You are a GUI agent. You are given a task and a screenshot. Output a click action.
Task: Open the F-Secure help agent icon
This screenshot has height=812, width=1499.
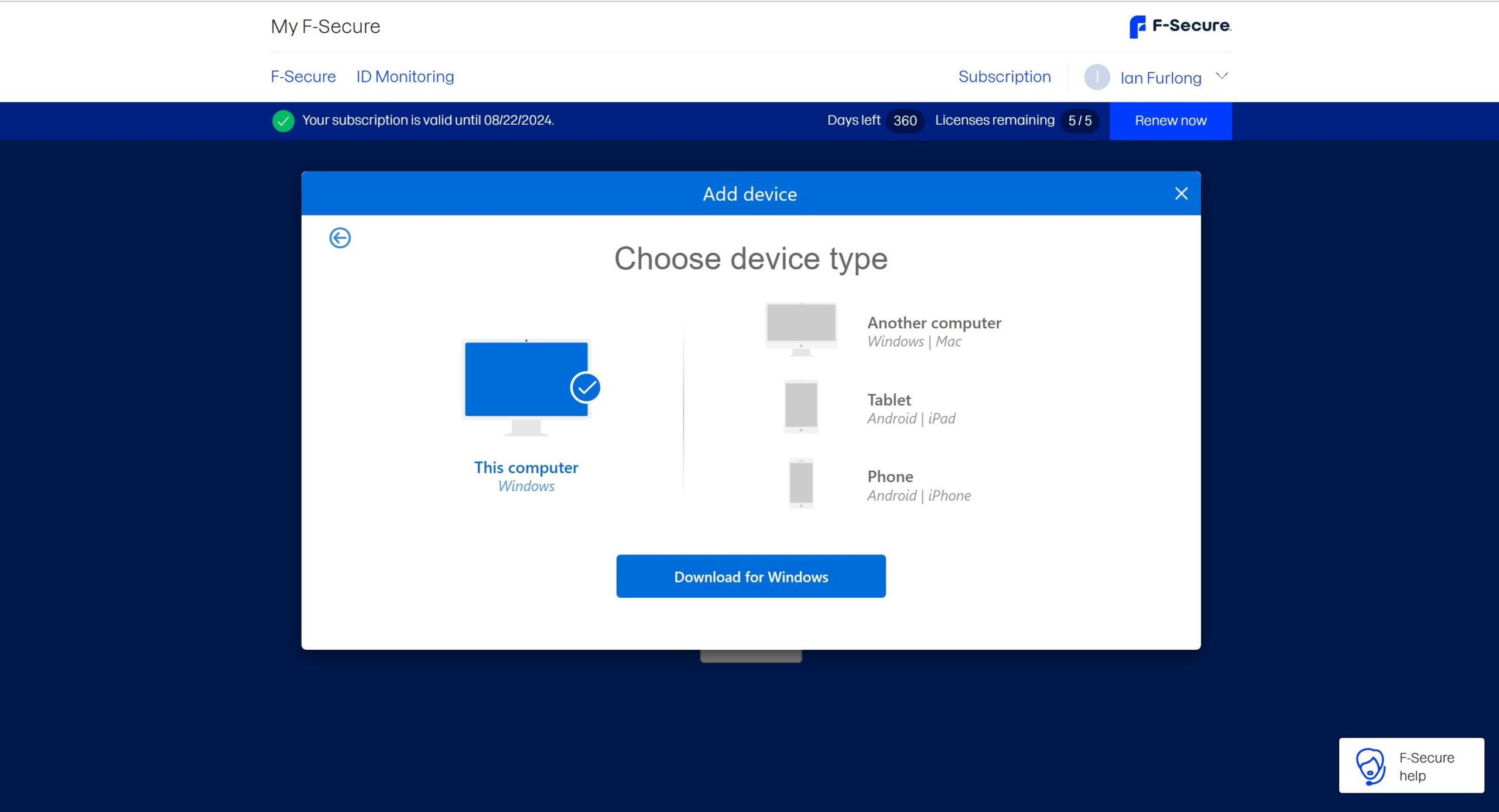click(x=1371, y=766)
